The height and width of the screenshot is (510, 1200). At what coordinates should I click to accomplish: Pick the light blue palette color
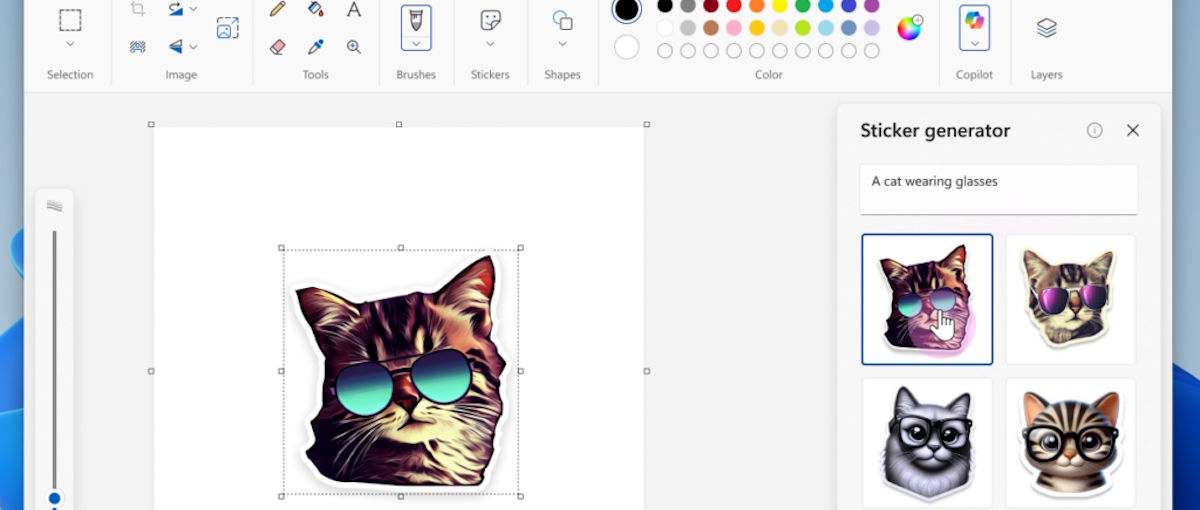tap(826, 28)
